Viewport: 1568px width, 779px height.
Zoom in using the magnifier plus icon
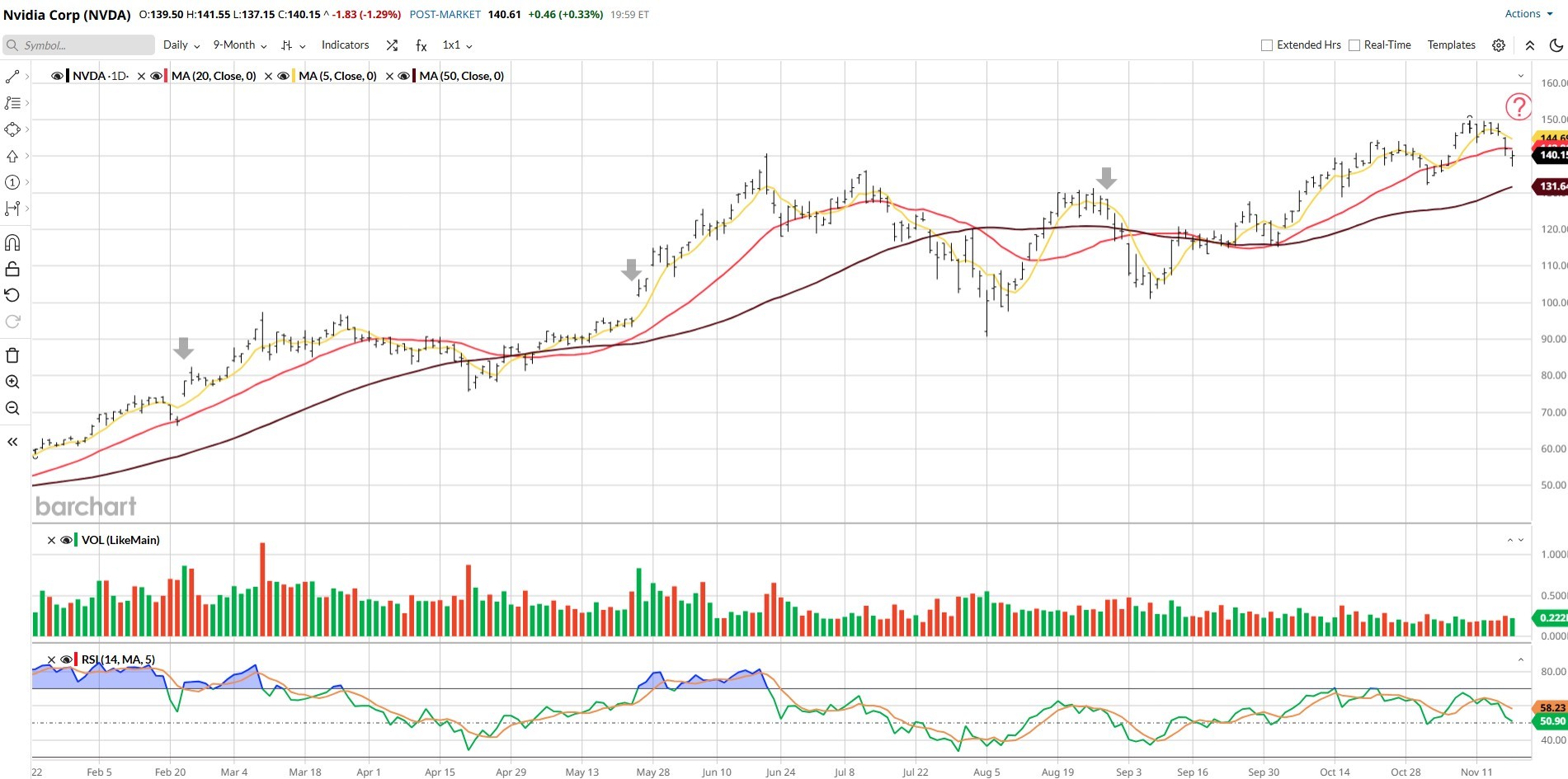pyautogui.click(x=12, y=382)
